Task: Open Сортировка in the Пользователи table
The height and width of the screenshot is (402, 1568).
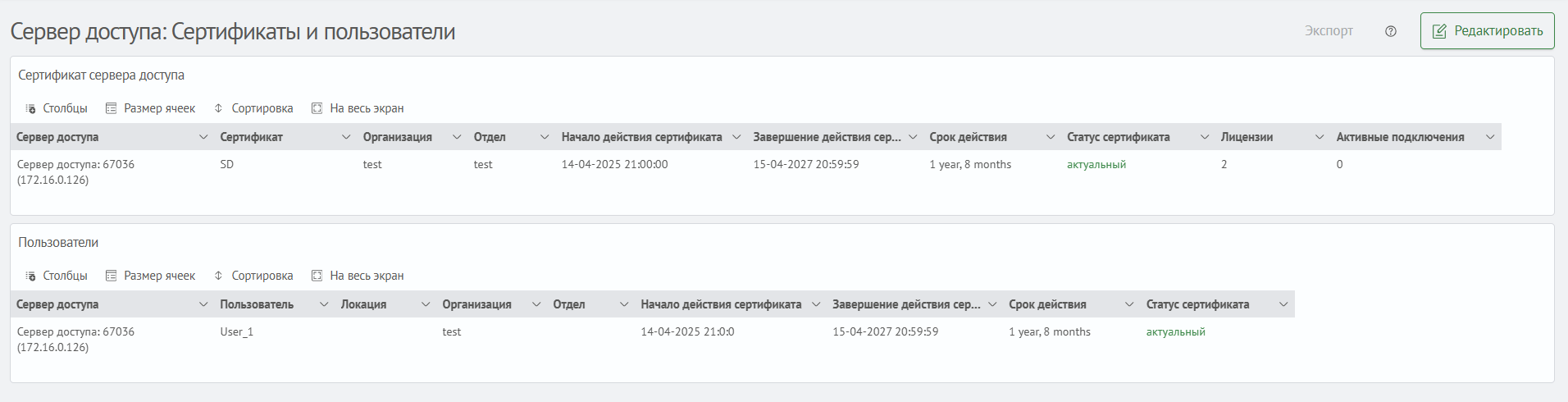Action: tap(253, 276)
